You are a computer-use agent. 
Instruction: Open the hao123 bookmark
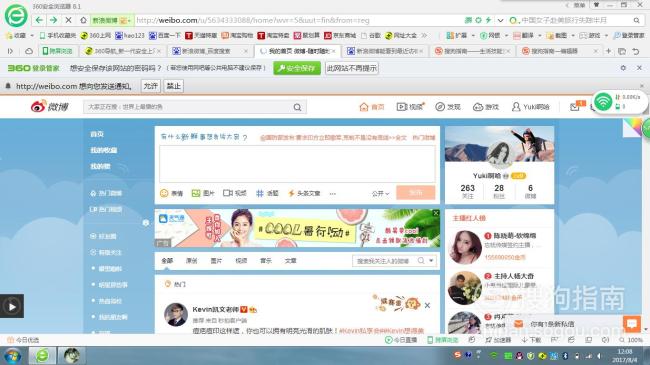coord(130,36)
